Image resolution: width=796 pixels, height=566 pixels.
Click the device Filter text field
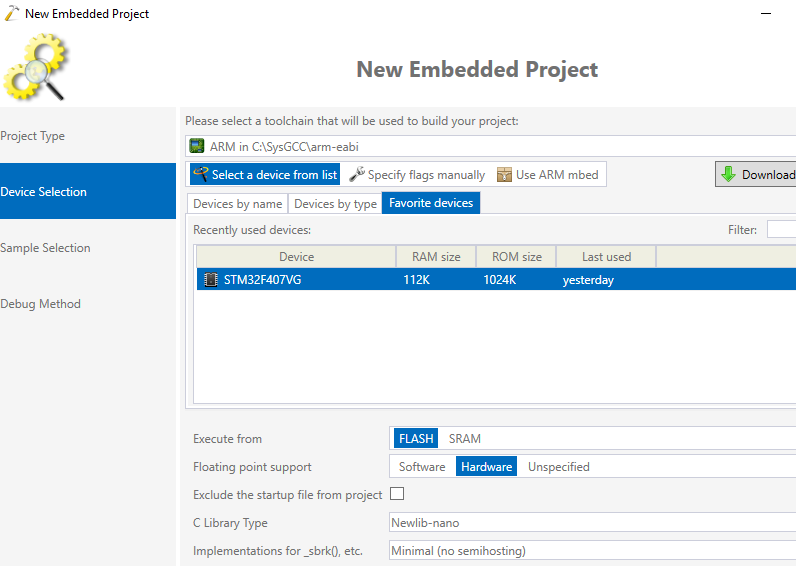tap(781, 230)
